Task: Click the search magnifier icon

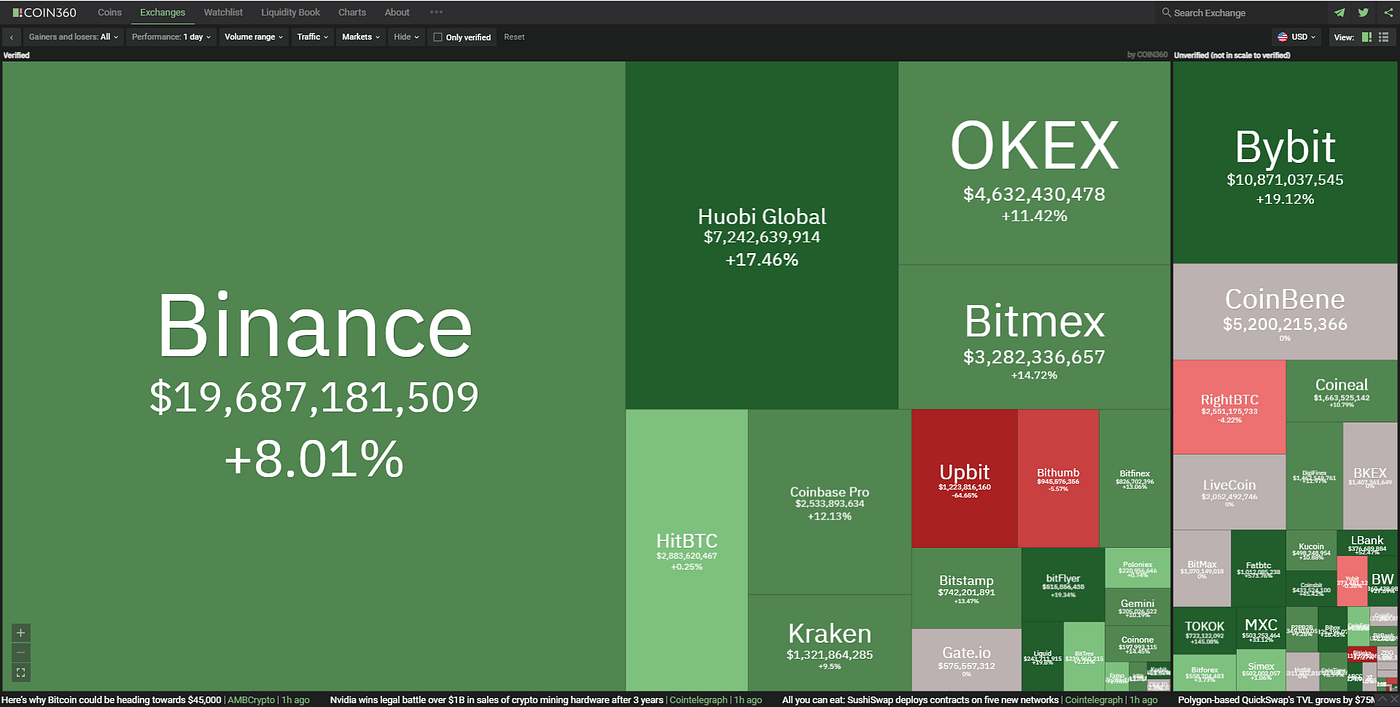Action: coord(1167,13)
